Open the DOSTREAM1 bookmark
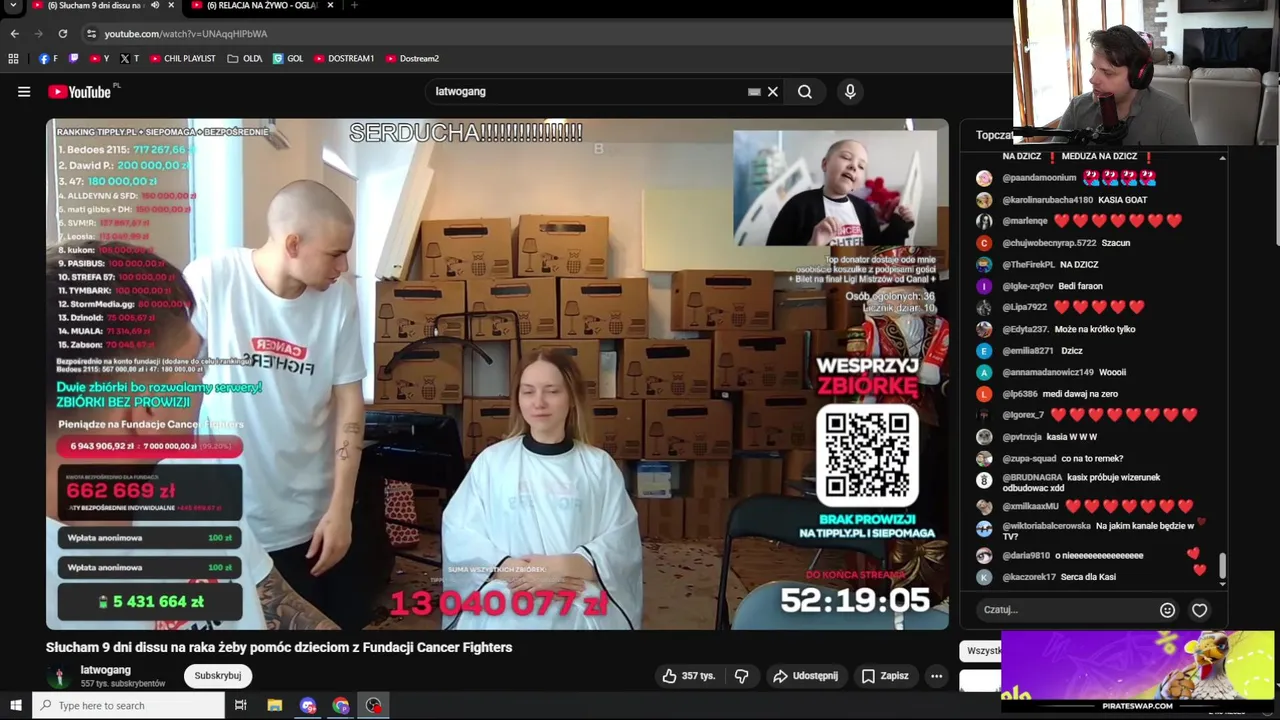The image size is (1280, 720). 344,59
